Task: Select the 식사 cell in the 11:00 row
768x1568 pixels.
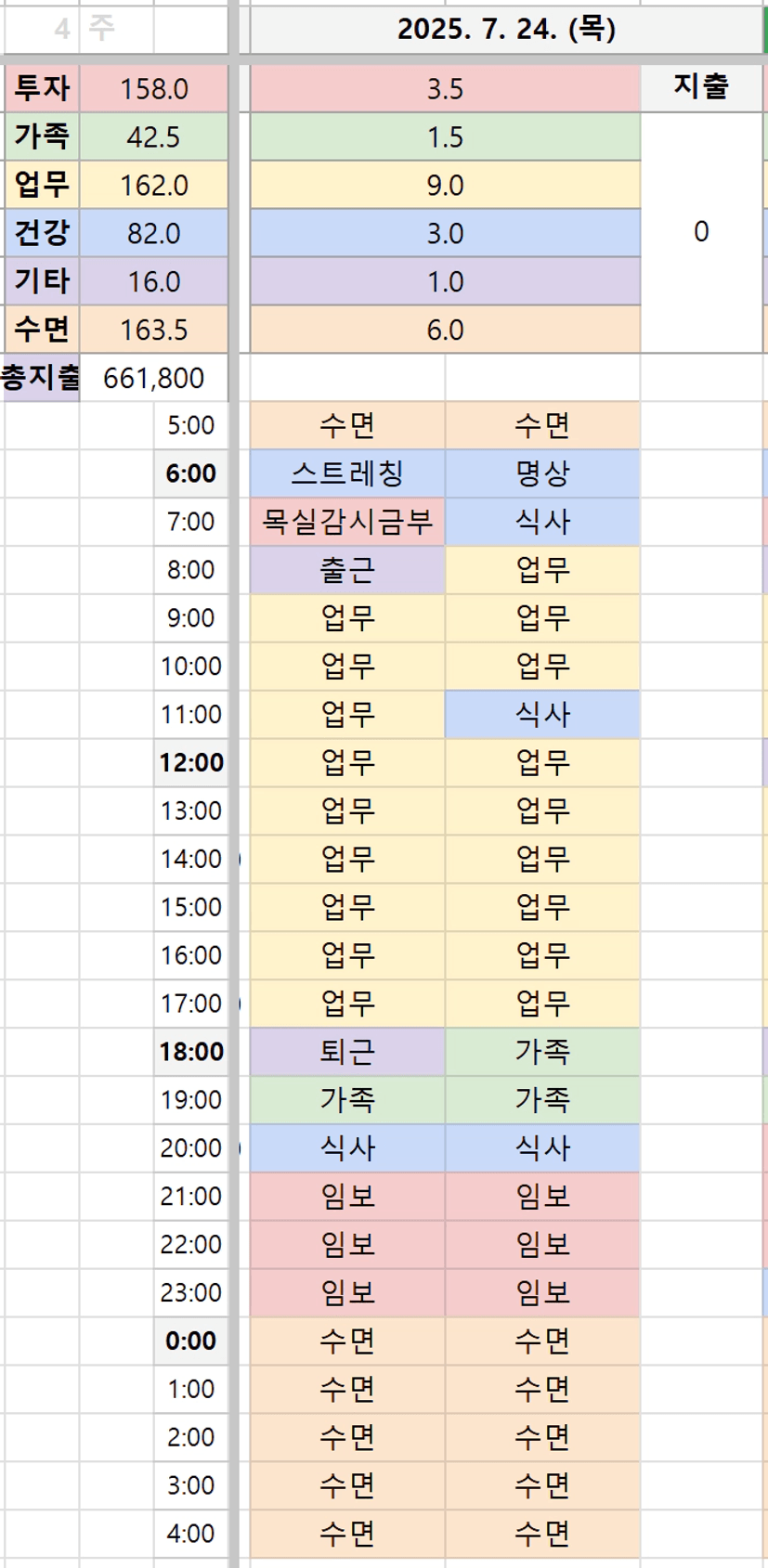Action: [x=542, y=715]
